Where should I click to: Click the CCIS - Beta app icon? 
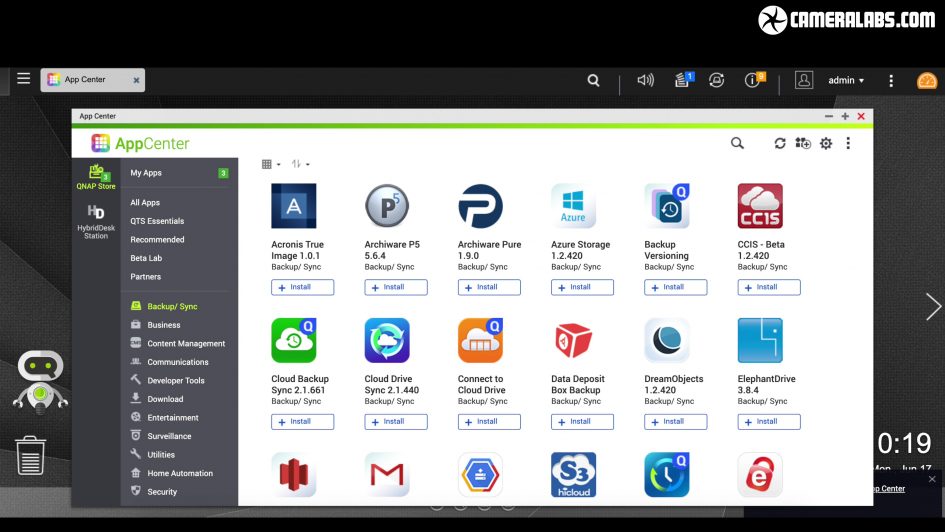(760, 206)
